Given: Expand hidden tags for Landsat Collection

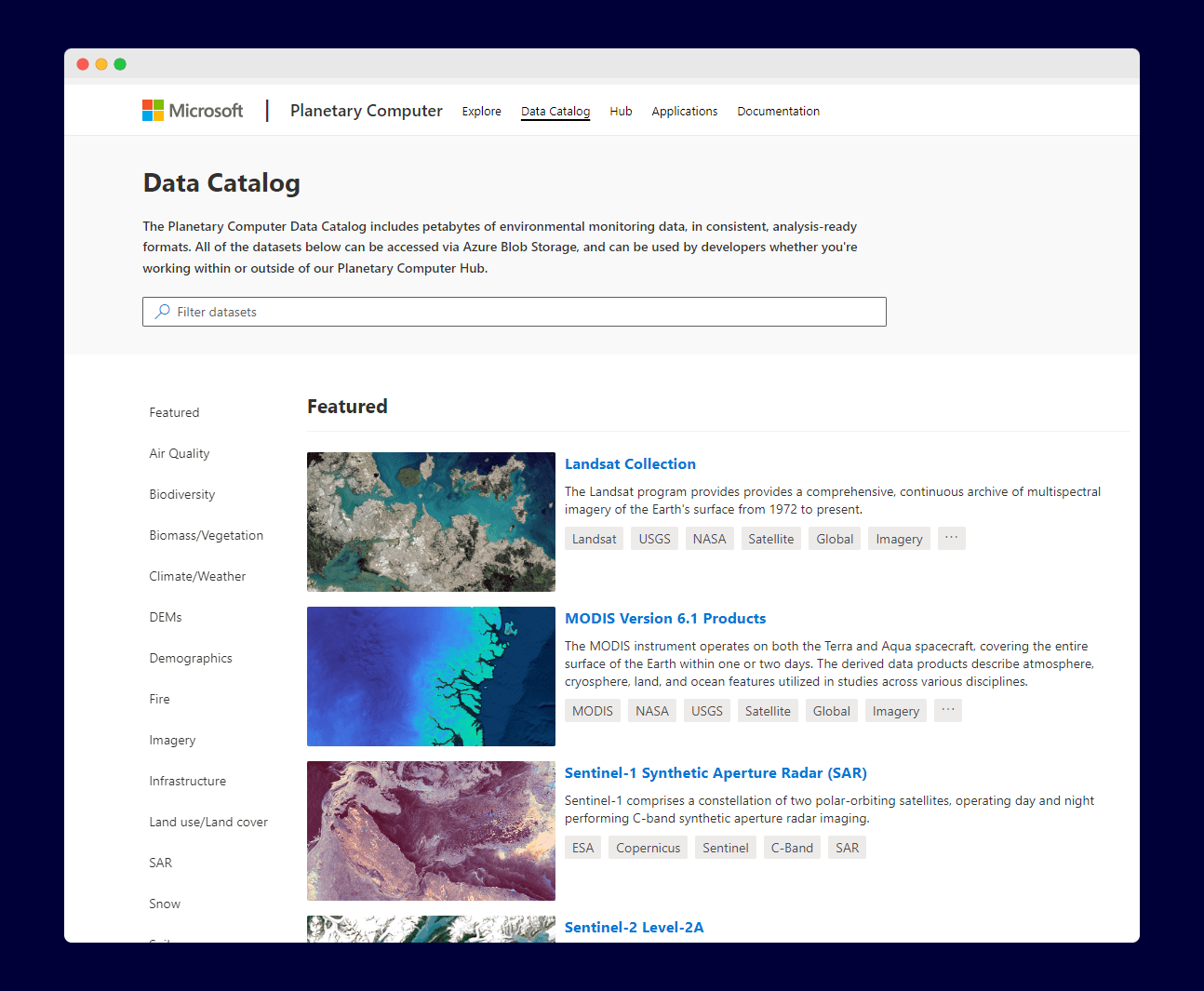Looking at the screenshot, I should tap(951, 538).
